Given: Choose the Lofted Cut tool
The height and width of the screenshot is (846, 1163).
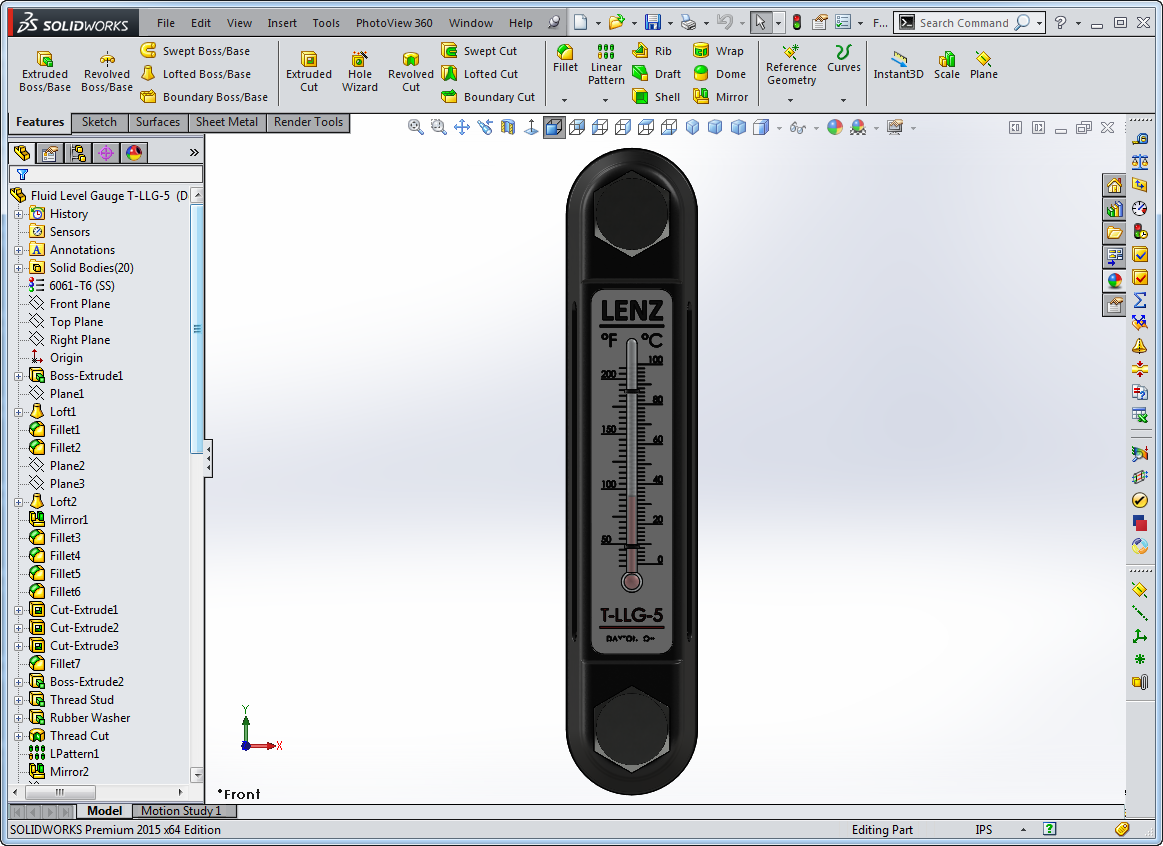Looking at the screenshot, I should (479, 73).
